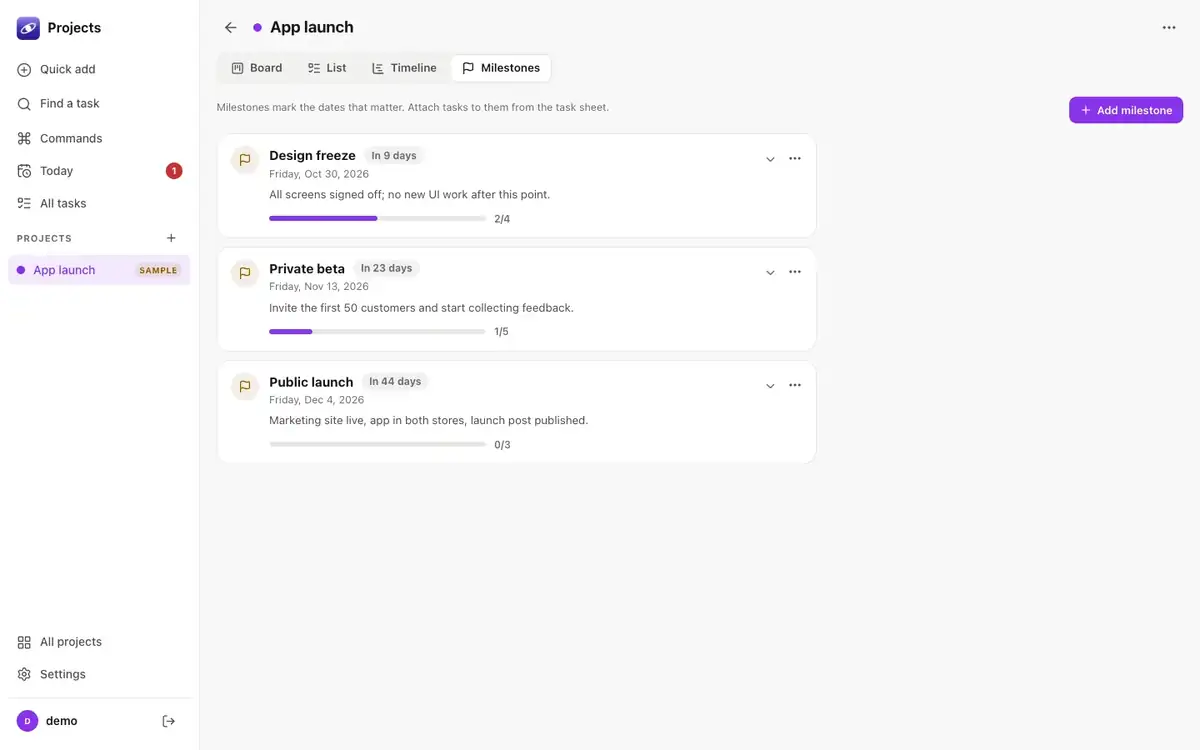1200x750 pixels.
Task: Click Private beta progress bar
Action: 377,331
